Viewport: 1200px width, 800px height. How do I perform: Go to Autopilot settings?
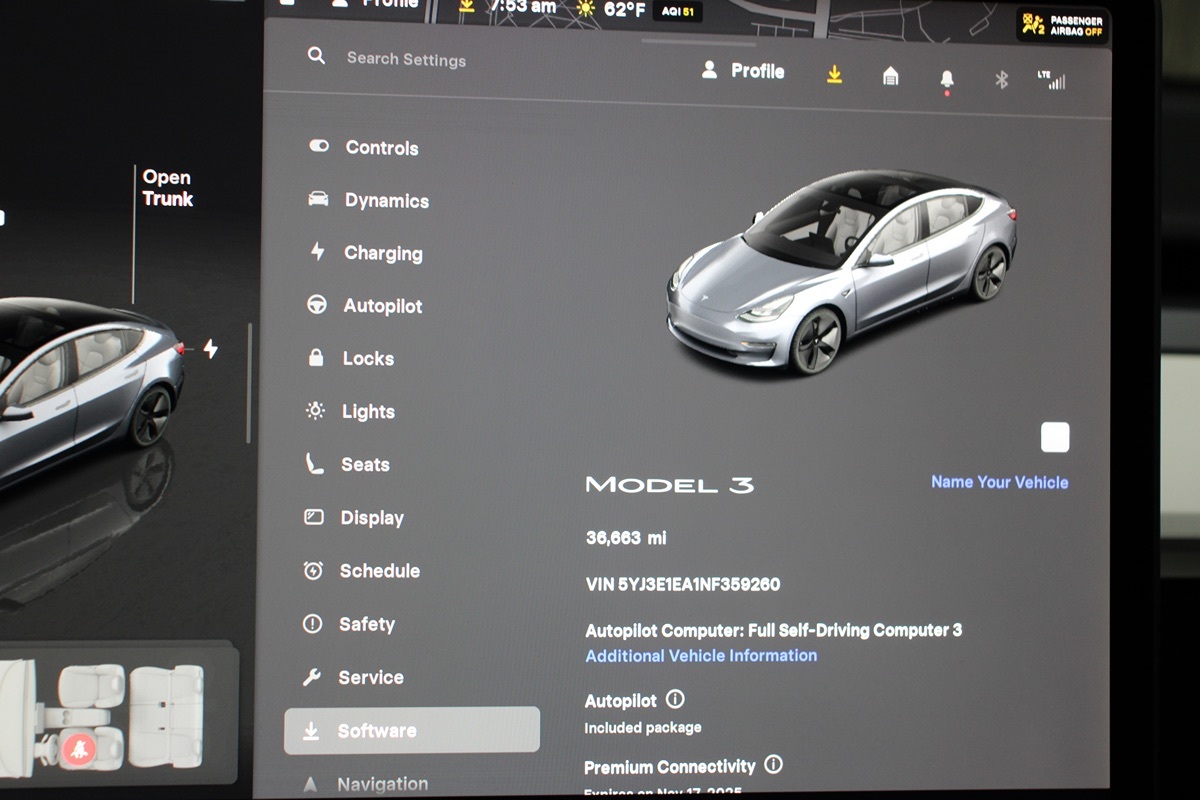[382, 306]
